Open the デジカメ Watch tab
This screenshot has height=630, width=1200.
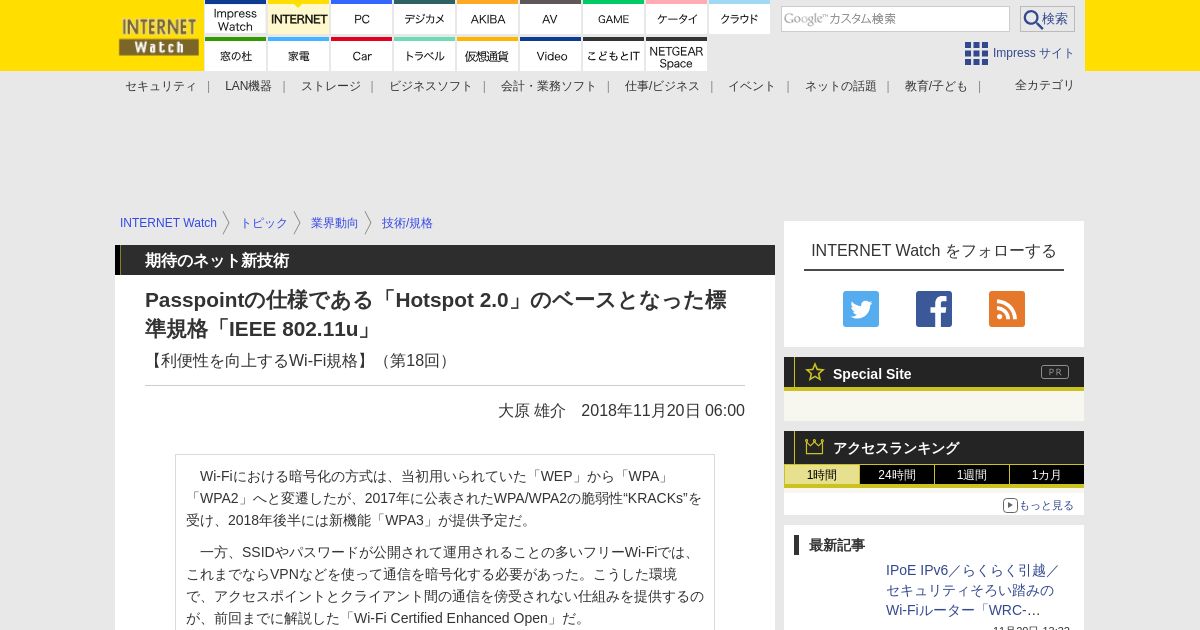pos(425,18)
